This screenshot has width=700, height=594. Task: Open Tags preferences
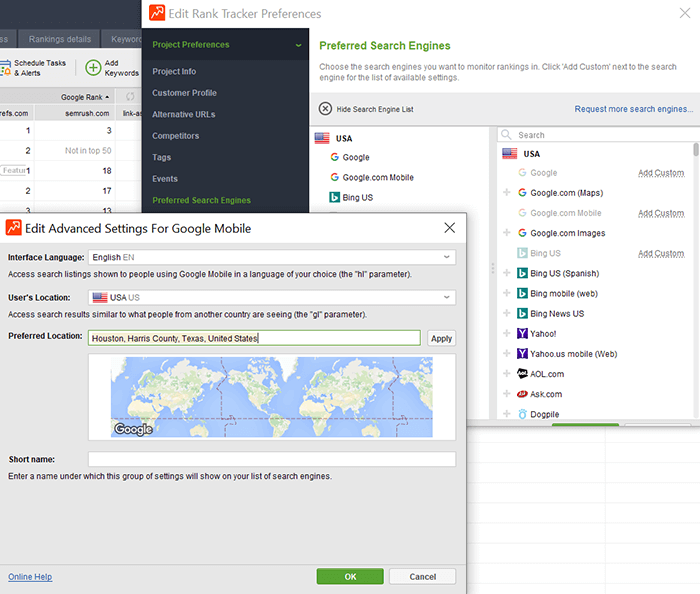click(x=161, y=157)
